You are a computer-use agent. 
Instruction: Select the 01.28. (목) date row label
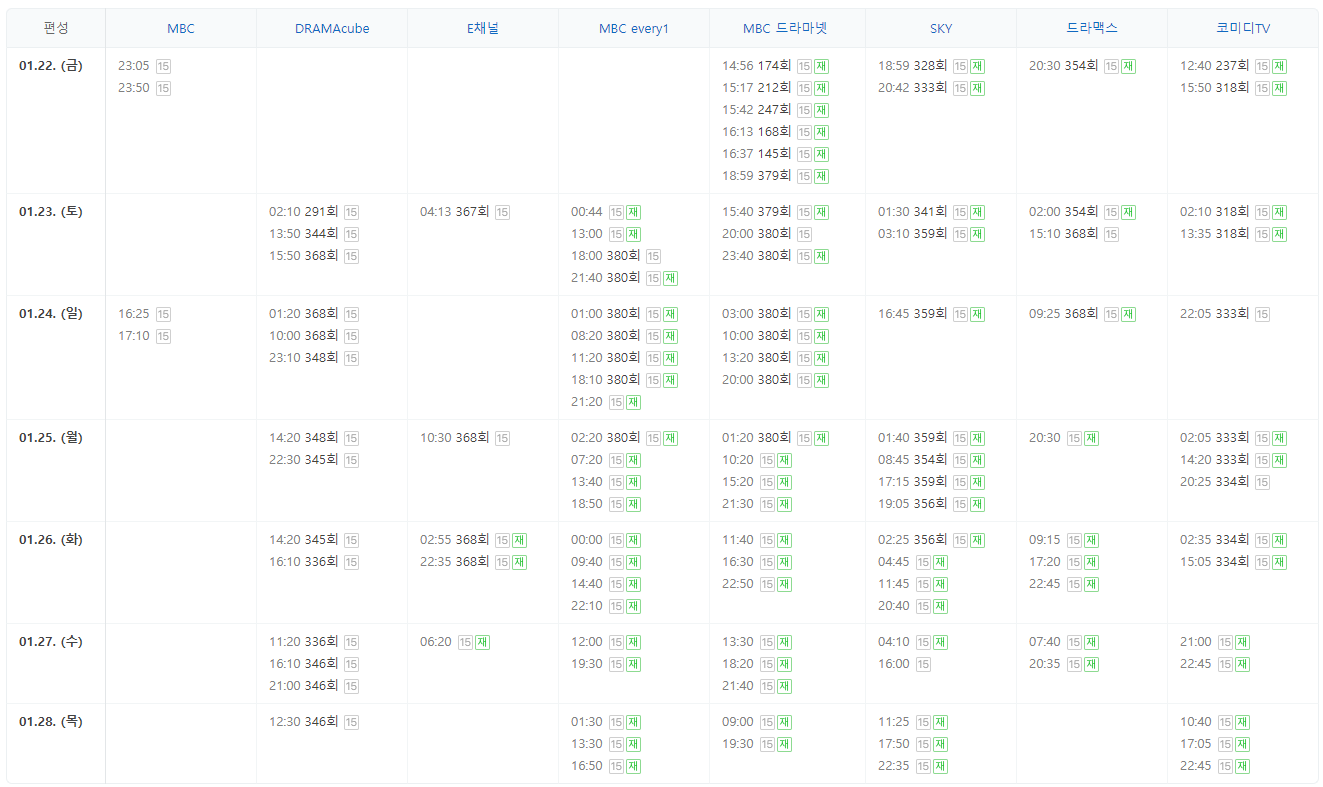pos(51,722)
